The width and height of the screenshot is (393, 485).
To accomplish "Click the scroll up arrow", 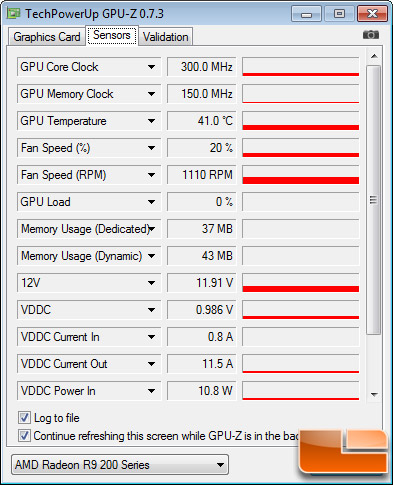I will 374,56.
